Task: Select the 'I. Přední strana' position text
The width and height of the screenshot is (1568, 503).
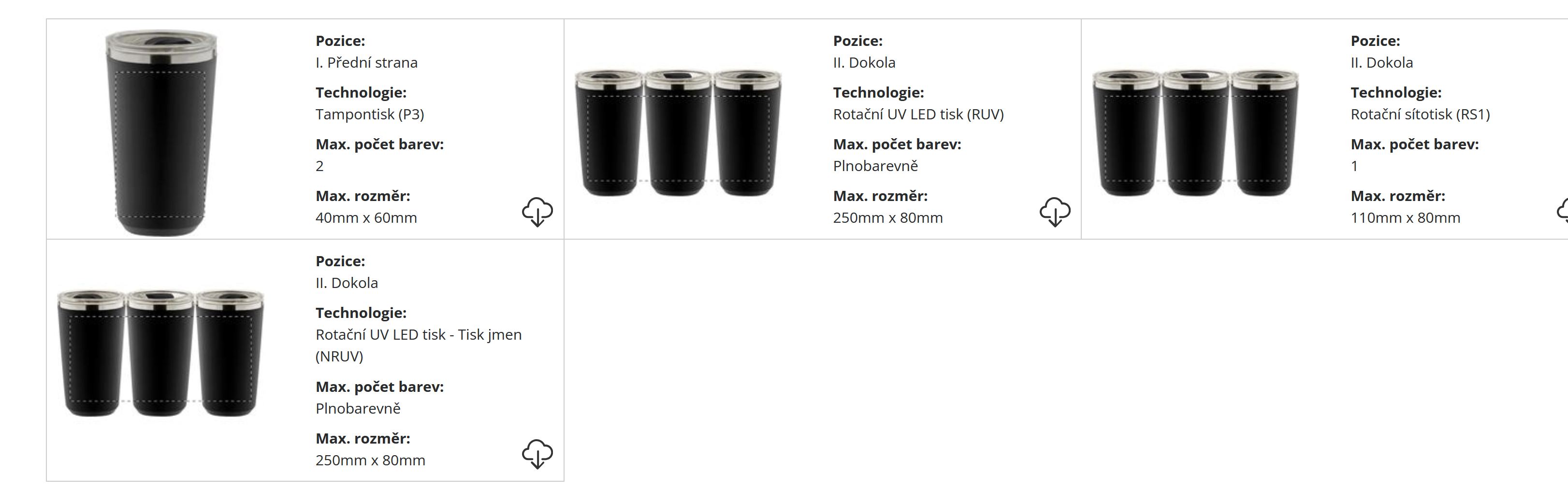Action: (366, 63)
